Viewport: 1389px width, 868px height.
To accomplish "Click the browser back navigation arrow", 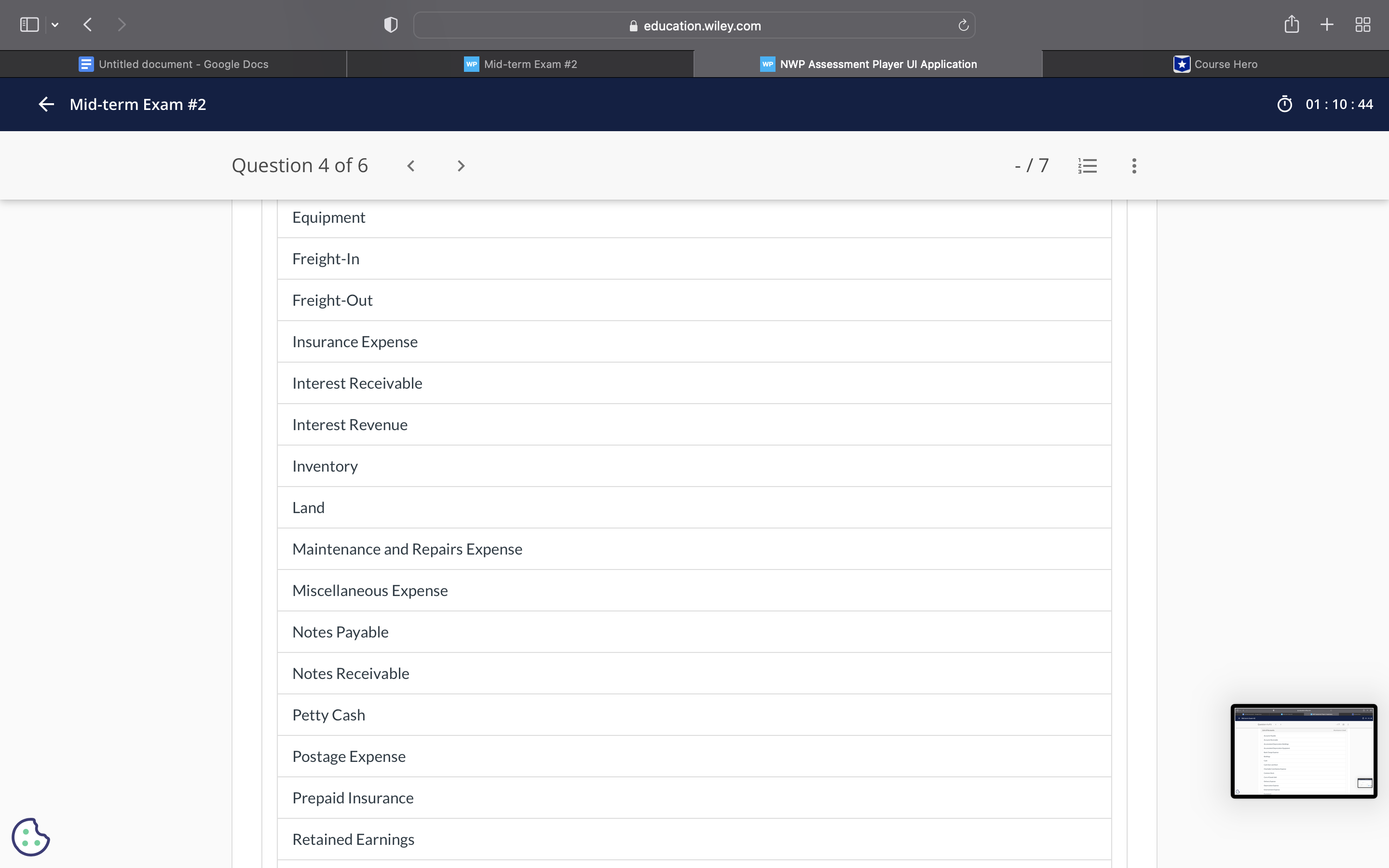I will tap(87, 24).
